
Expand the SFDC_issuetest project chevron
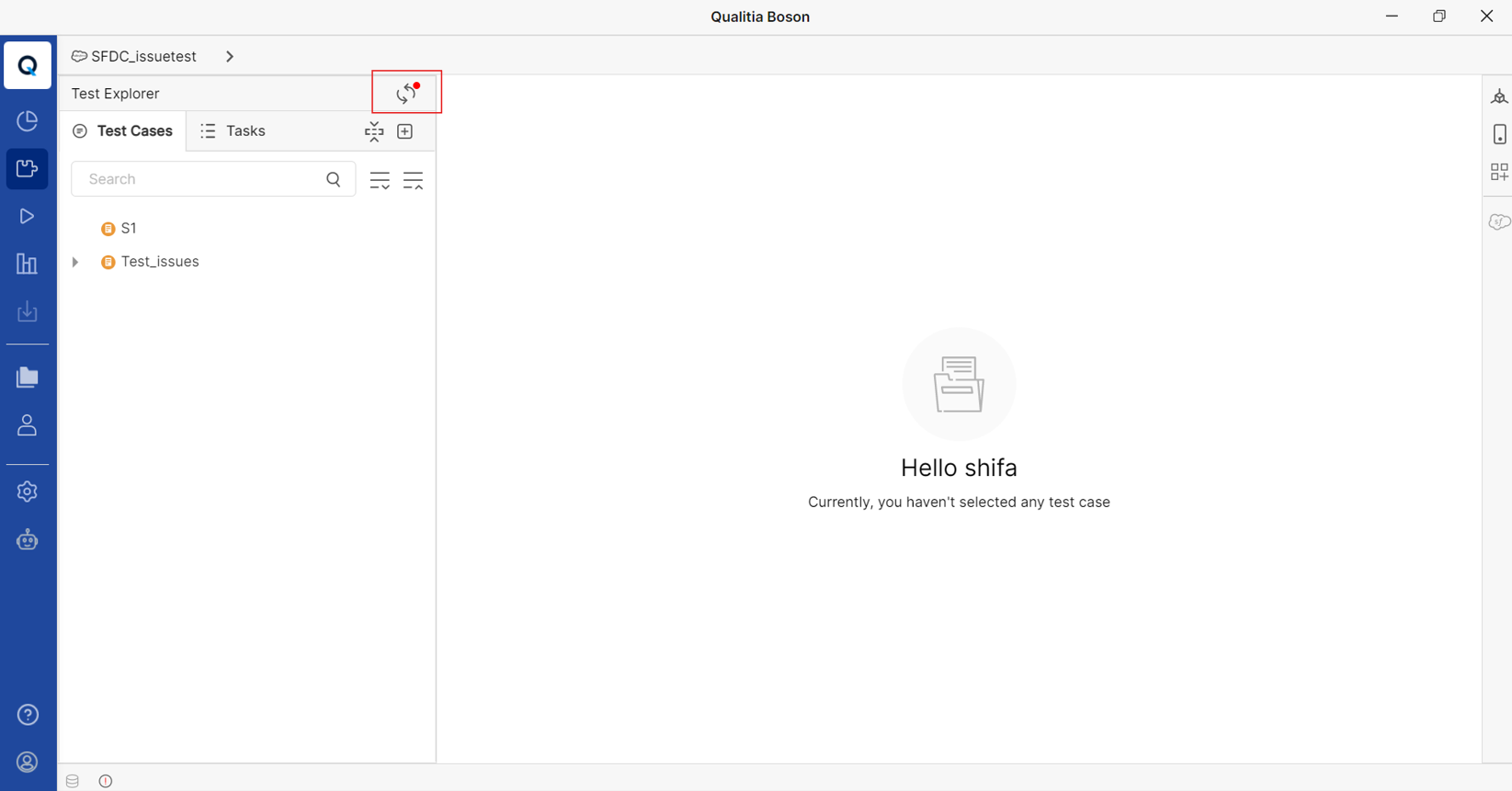pyautogui.click(x=230, y=56)
